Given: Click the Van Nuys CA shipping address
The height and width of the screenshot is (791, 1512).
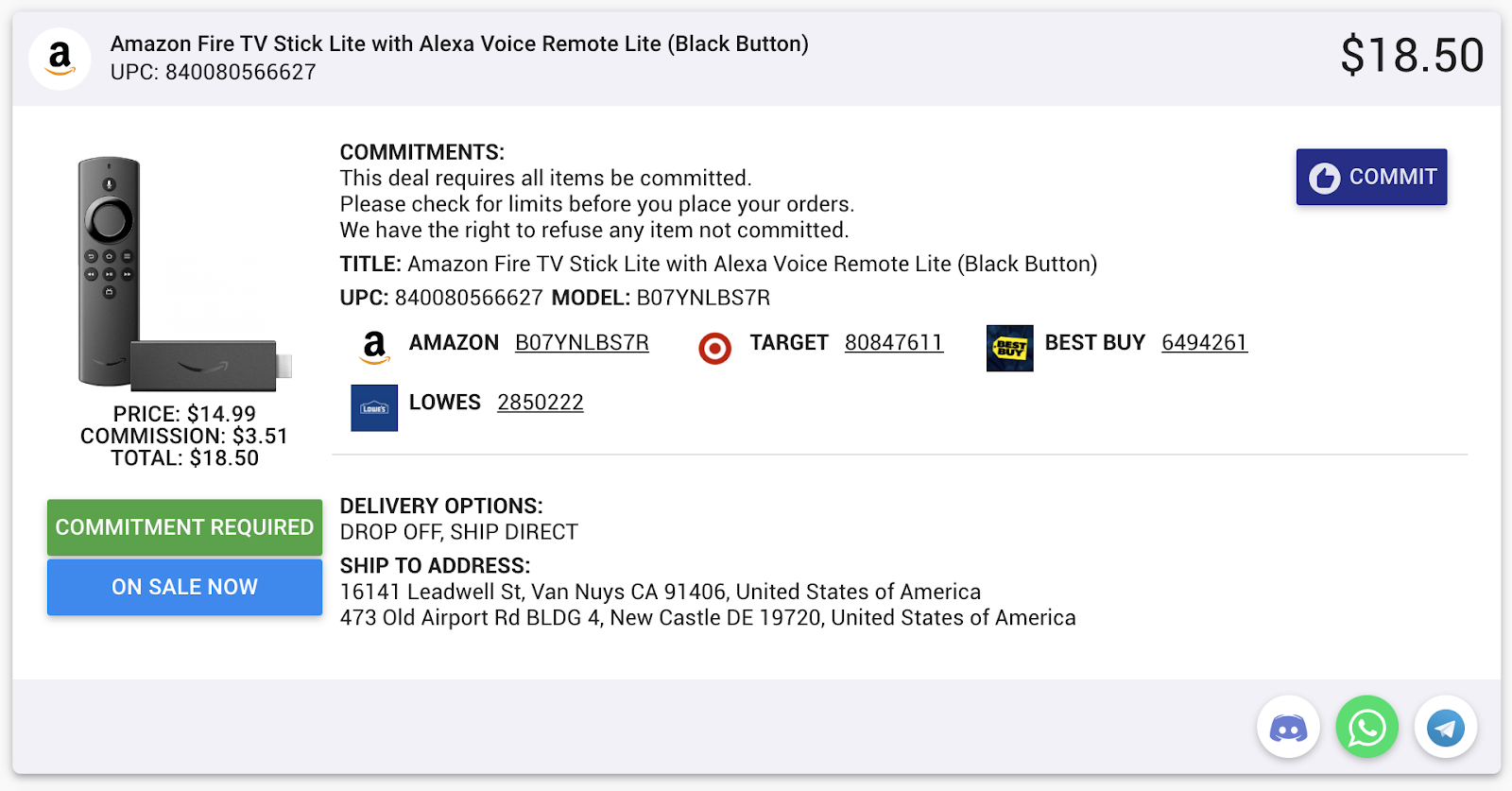Looking at the screenshot, I should [x=661, y=593].
